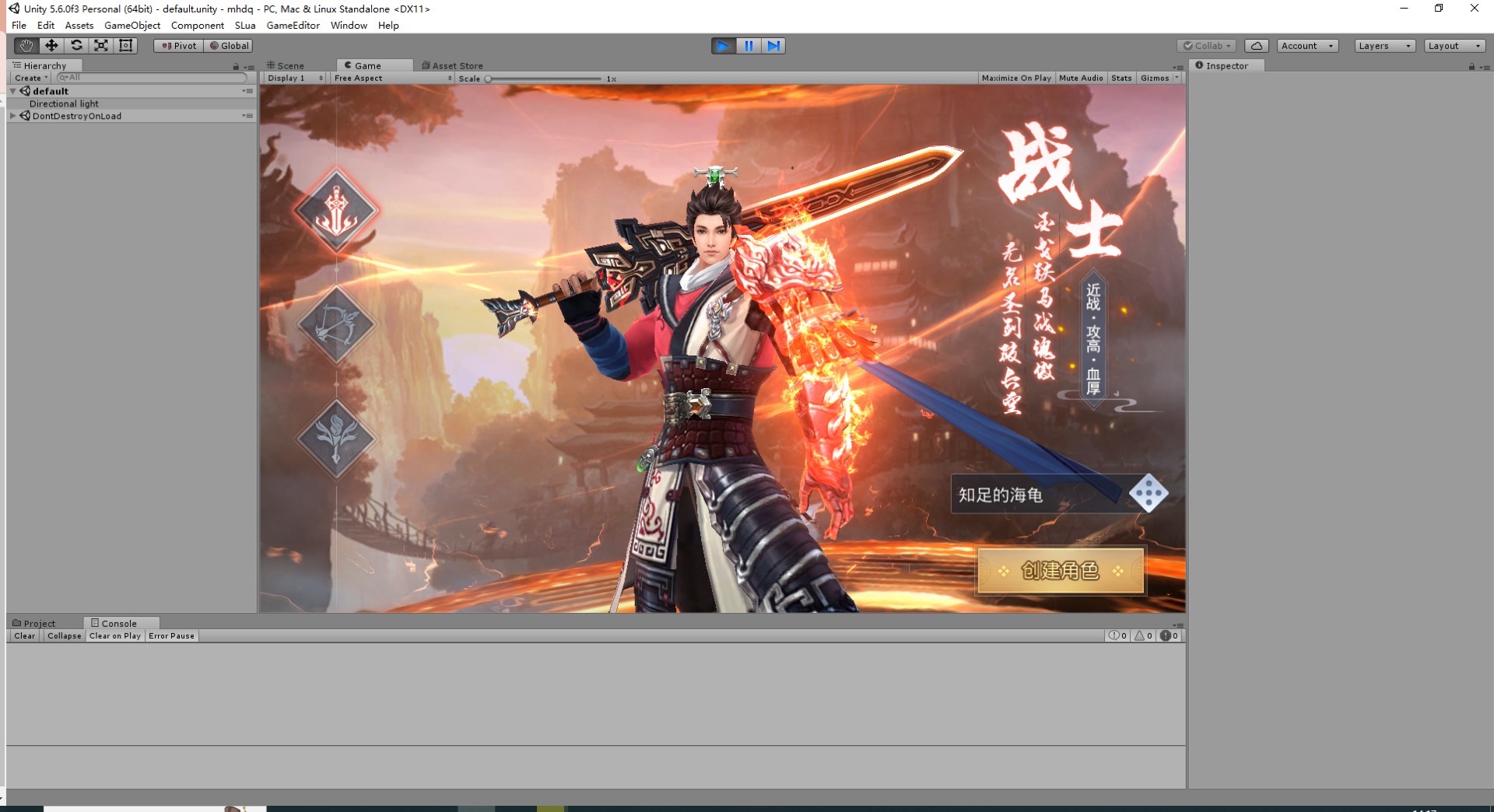Select the Rotate tool

(76, 46)
